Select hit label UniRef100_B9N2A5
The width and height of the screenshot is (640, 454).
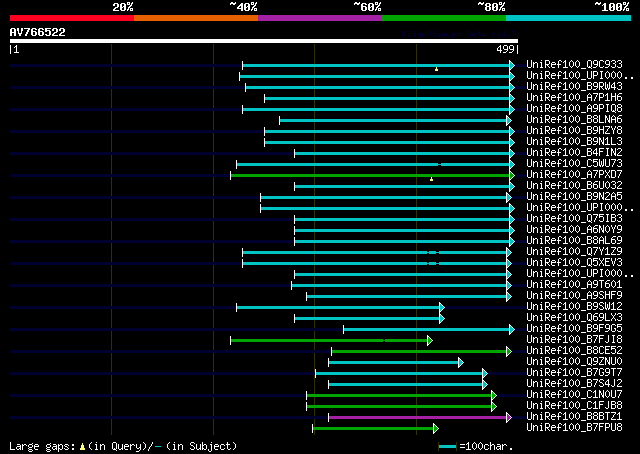(x=574, y=197)
